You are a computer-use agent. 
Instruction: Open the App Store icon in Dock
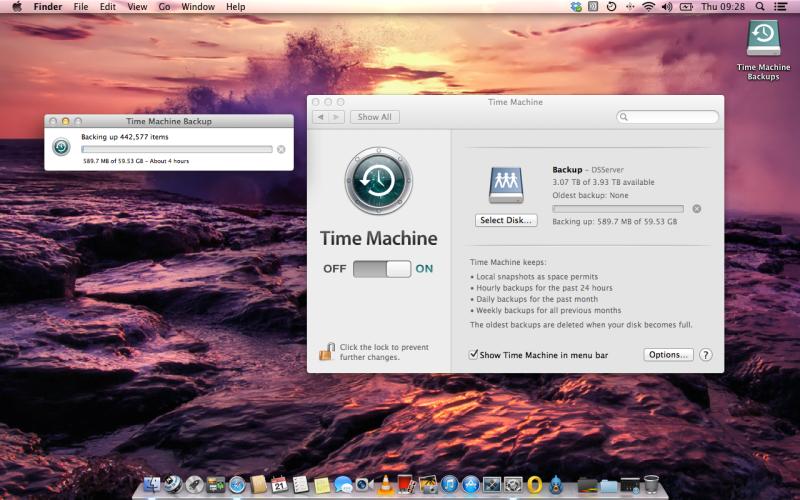(471, 484)
